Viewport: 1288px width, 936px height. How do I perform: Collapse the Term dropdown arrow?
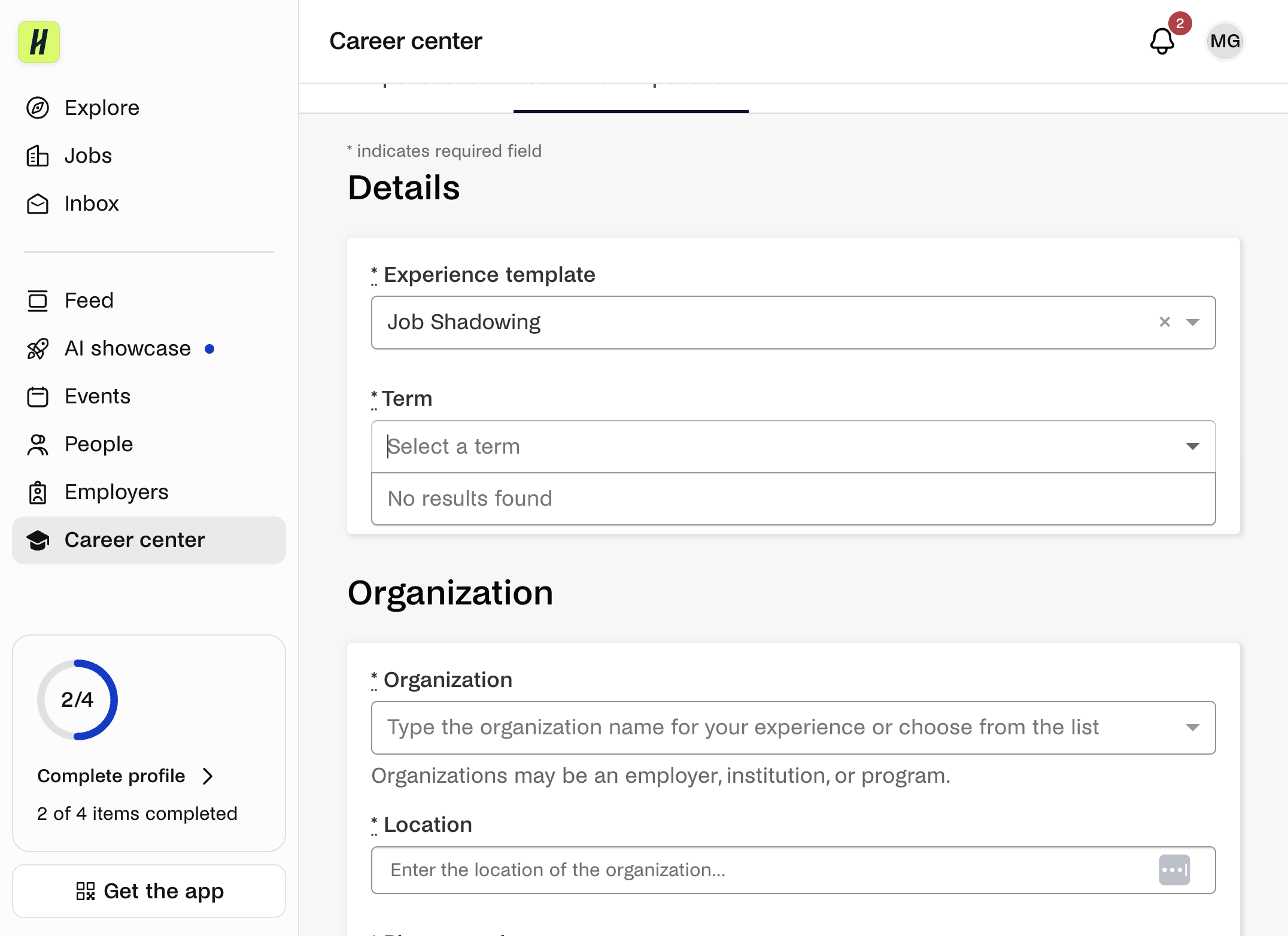click(1193, 446)
